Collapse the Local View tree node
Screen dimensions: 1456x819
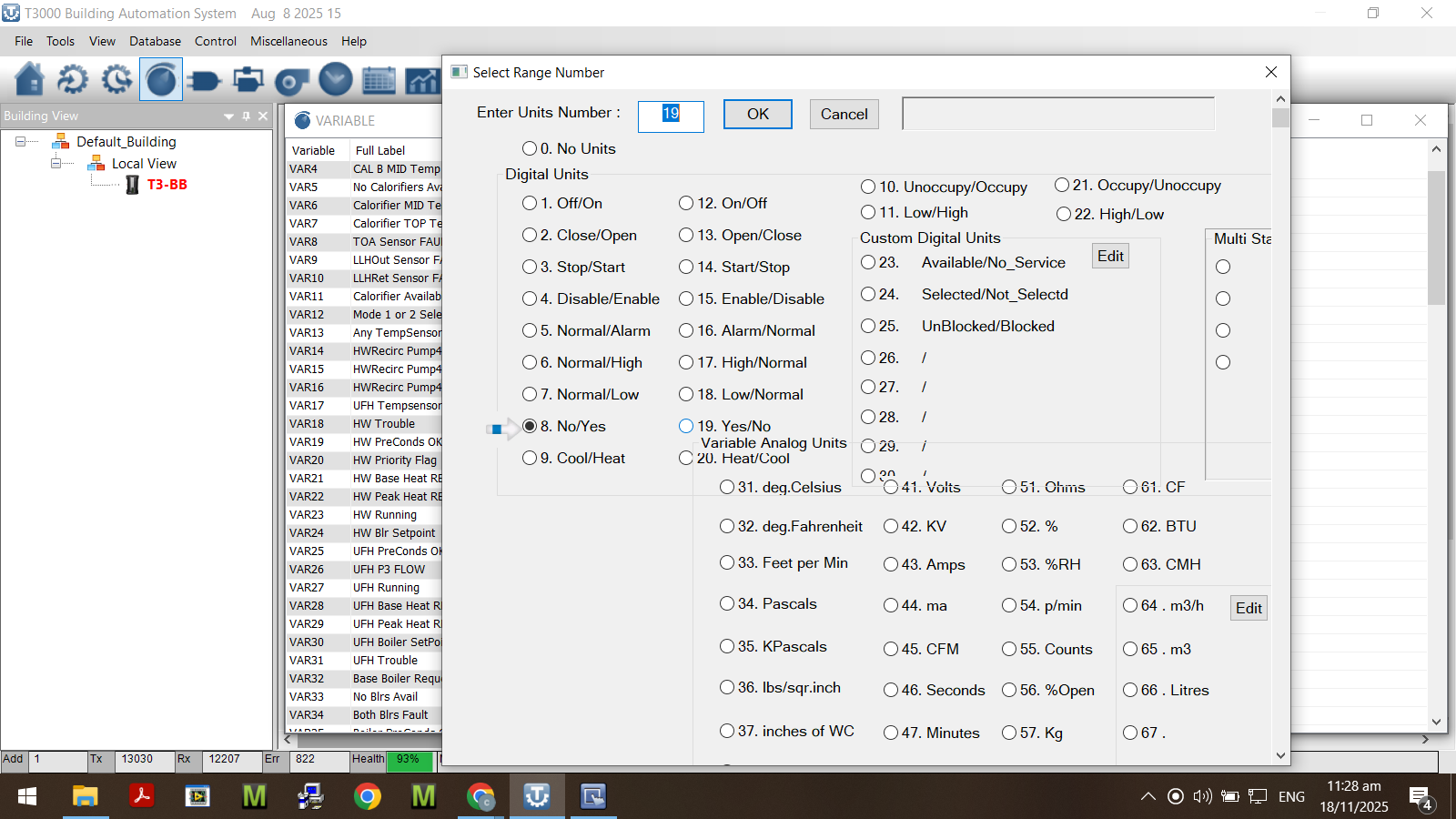pos(56,164)
